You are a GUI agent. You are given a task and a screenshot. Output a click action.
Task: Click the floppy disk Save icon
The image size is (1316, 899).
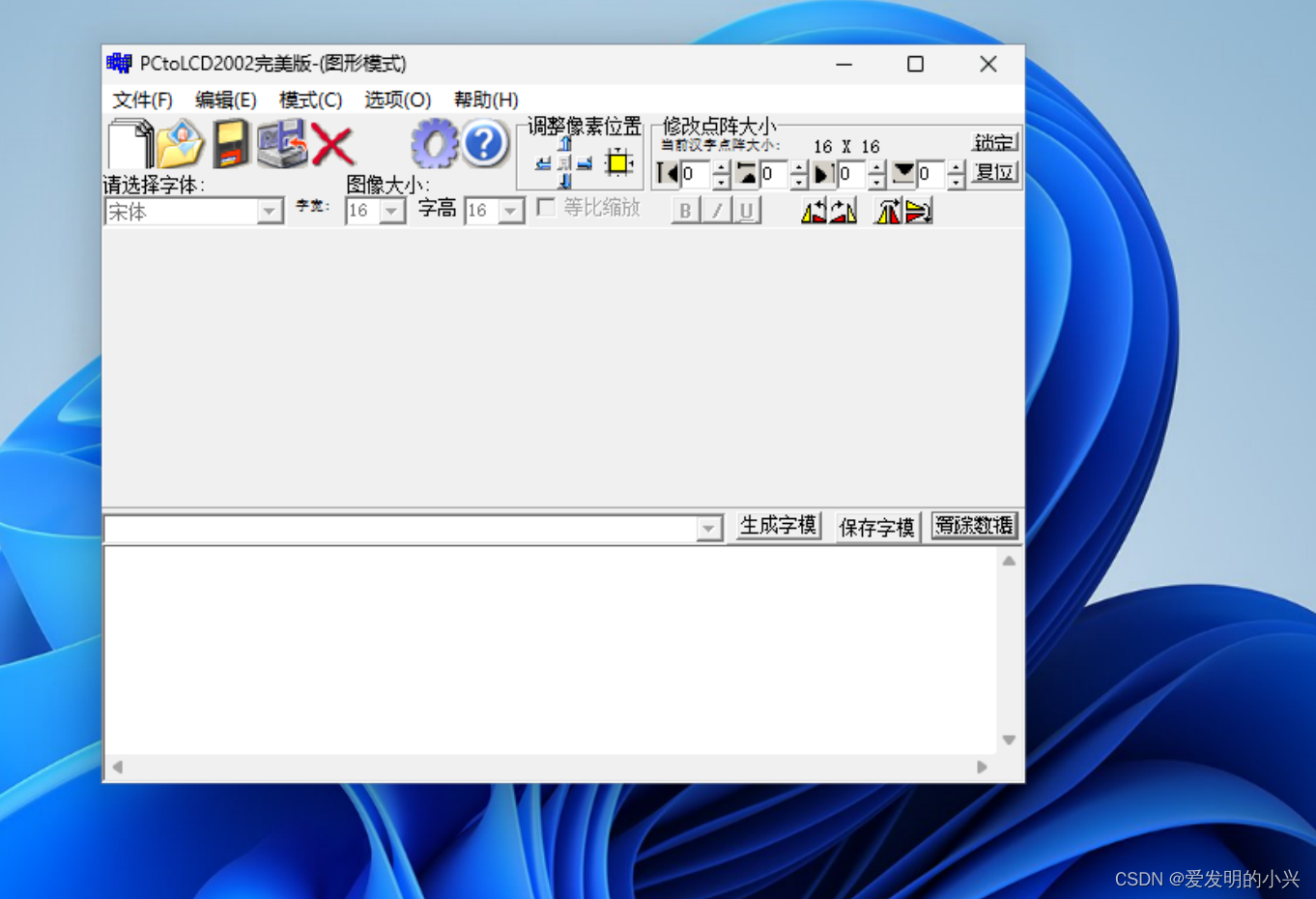click(x=231, y=144)
